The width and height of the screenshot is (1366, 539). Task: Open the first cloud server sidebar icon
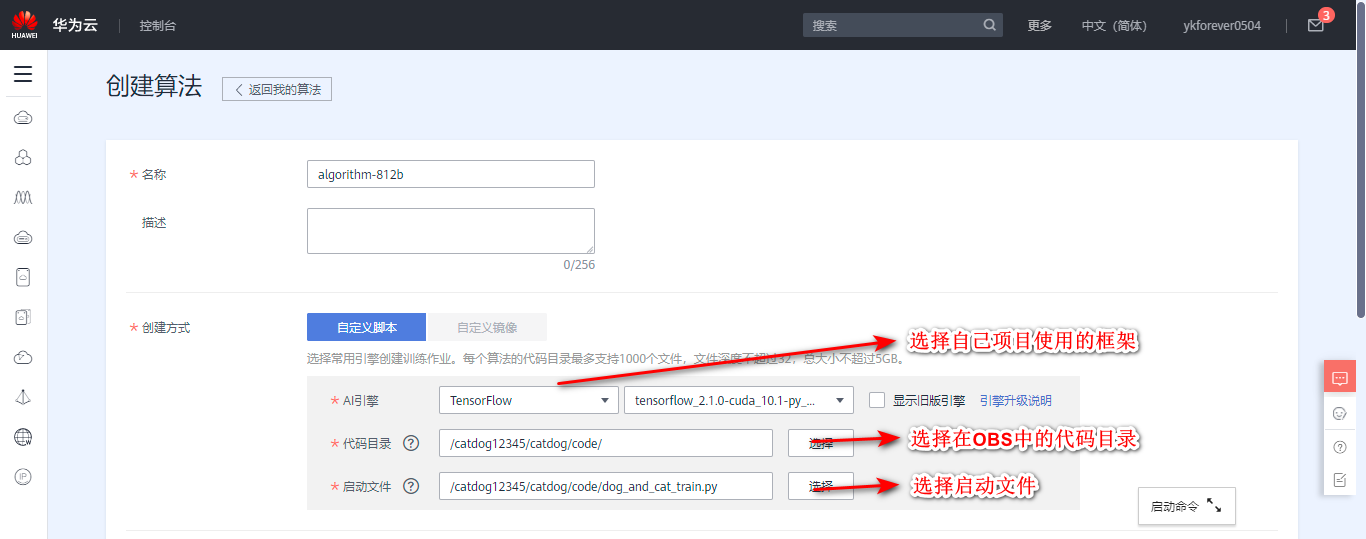coord(23,118)
